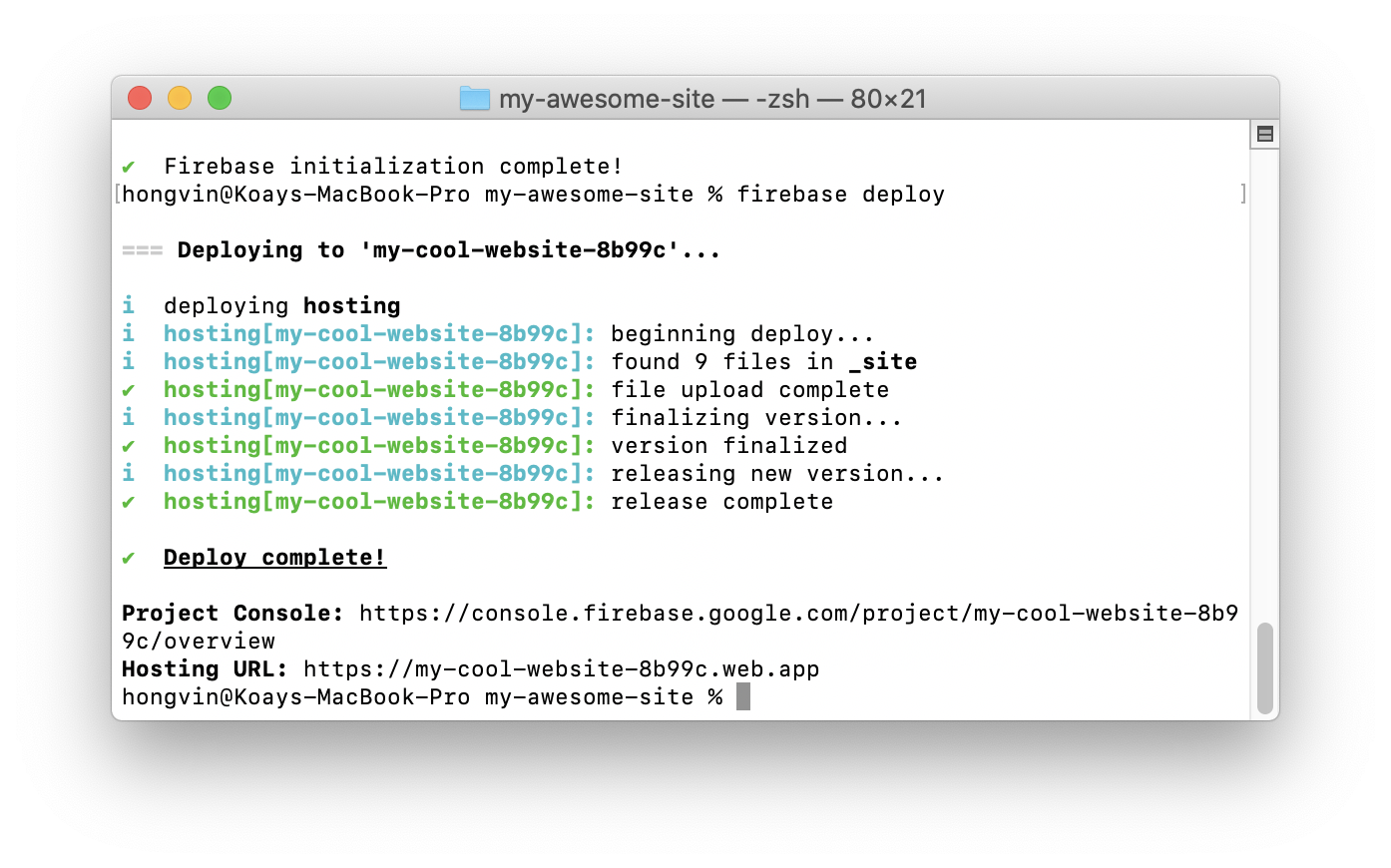Click the green check on the file upload complete row
The height and width of the screenshot is (868, 1391).
(128, 390)
